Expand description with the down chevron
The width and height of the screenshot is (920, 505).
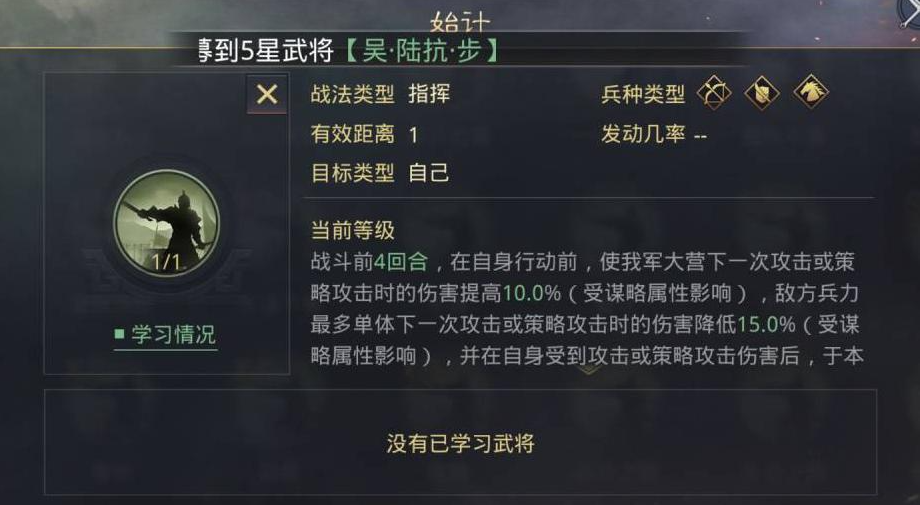(589, 370)
